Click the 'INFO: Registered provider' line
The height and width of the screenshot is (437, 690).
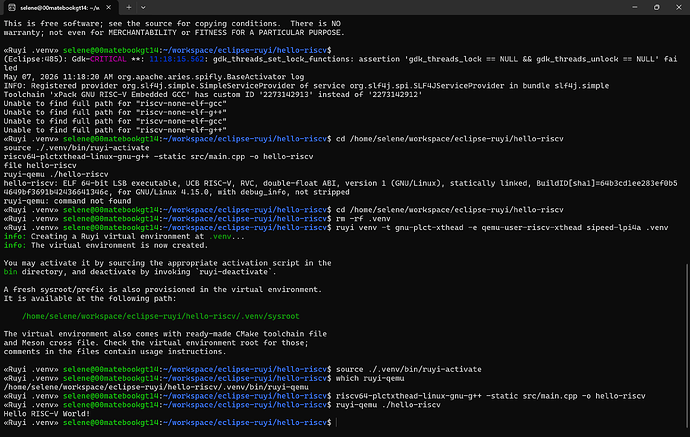coord(306,86)
